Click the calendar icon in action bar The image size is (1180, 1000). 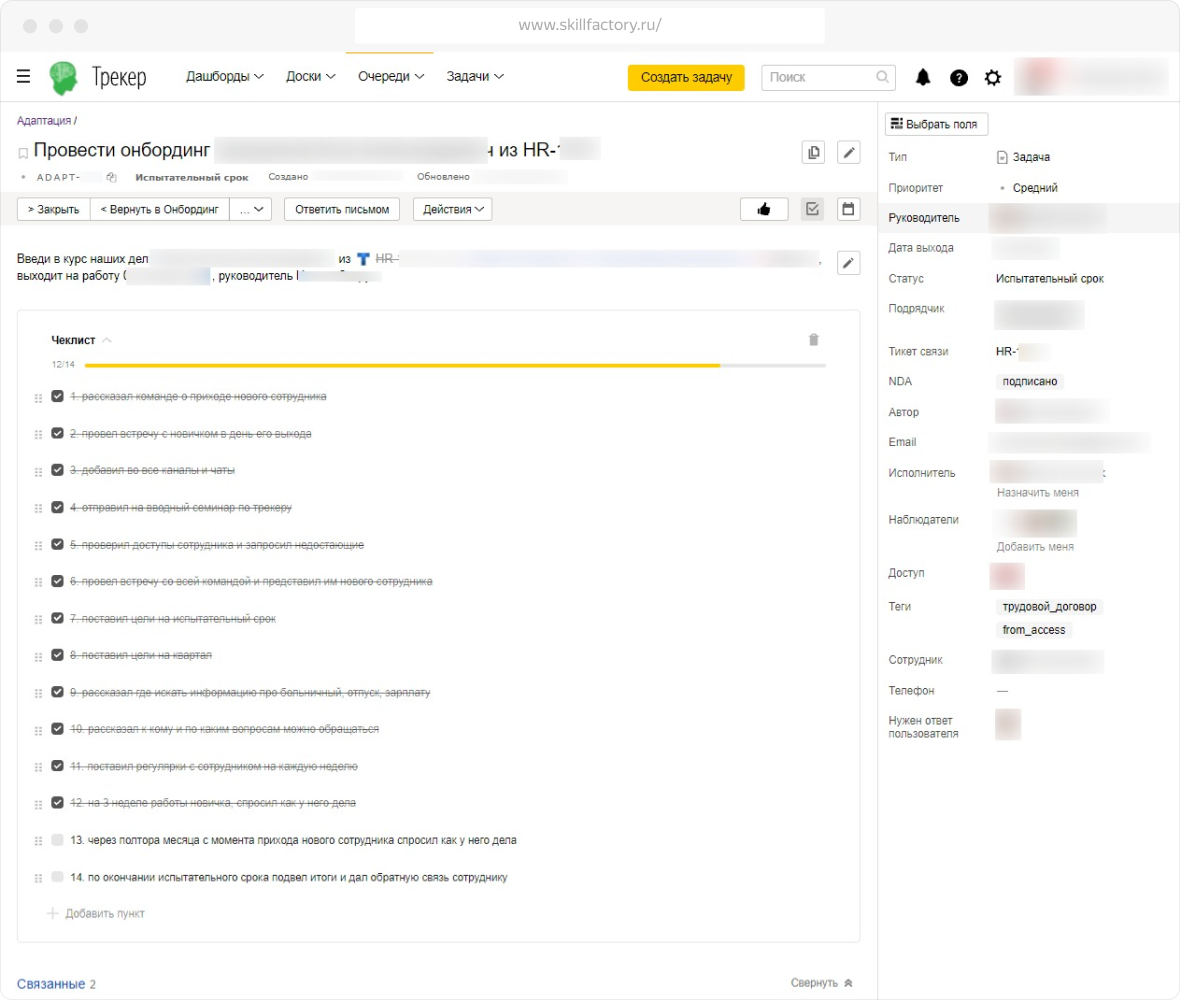pyautogui.click(x=848, y=209)
